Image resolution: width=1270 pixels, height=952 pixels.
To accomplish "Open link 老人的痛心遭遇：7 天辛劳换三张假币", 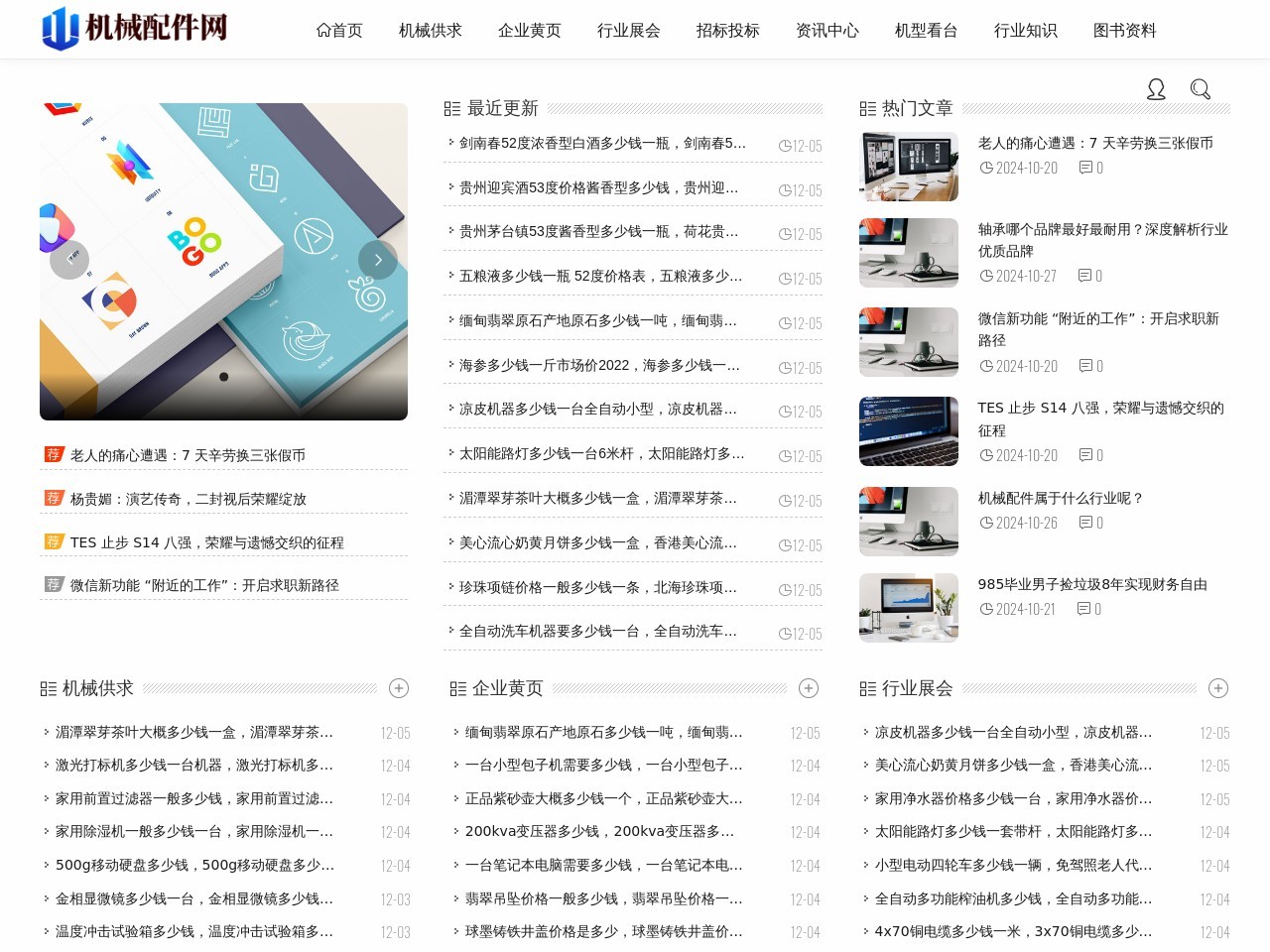I will pos(1094,143).
